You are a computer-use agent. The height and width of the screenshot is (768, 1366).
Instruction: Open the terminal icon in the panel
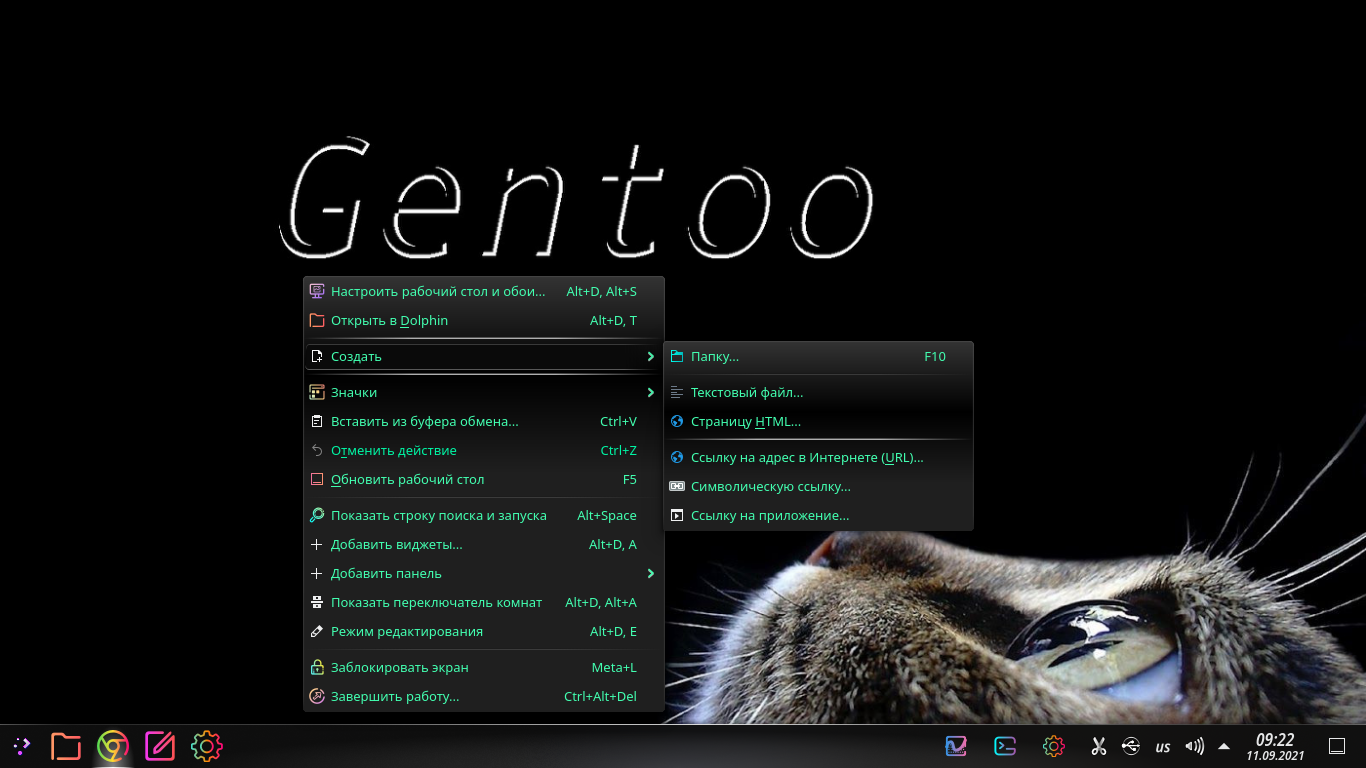(x=1005, y=746)
